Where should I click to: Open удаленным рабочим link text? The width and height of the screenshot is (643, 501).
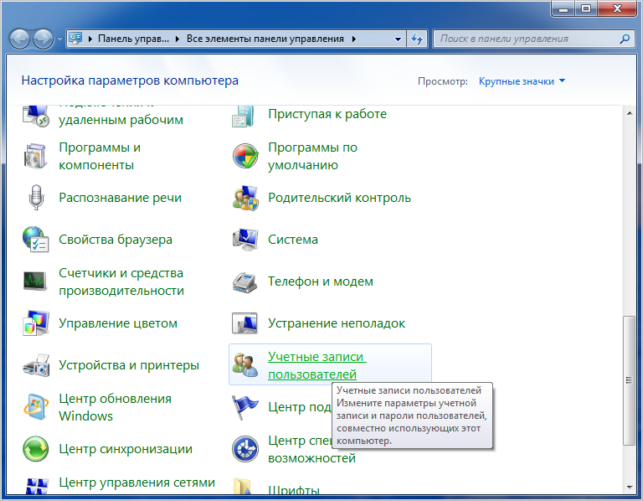coord(121,120)
